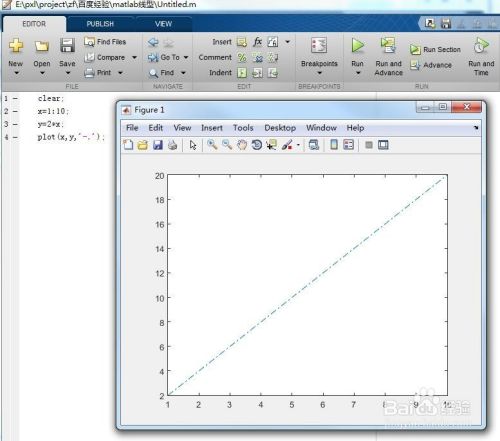Click Print Figure icon in Figure toolbar
Image resolution: width=500 pixels, height=441 pixels.
(172, 145)
